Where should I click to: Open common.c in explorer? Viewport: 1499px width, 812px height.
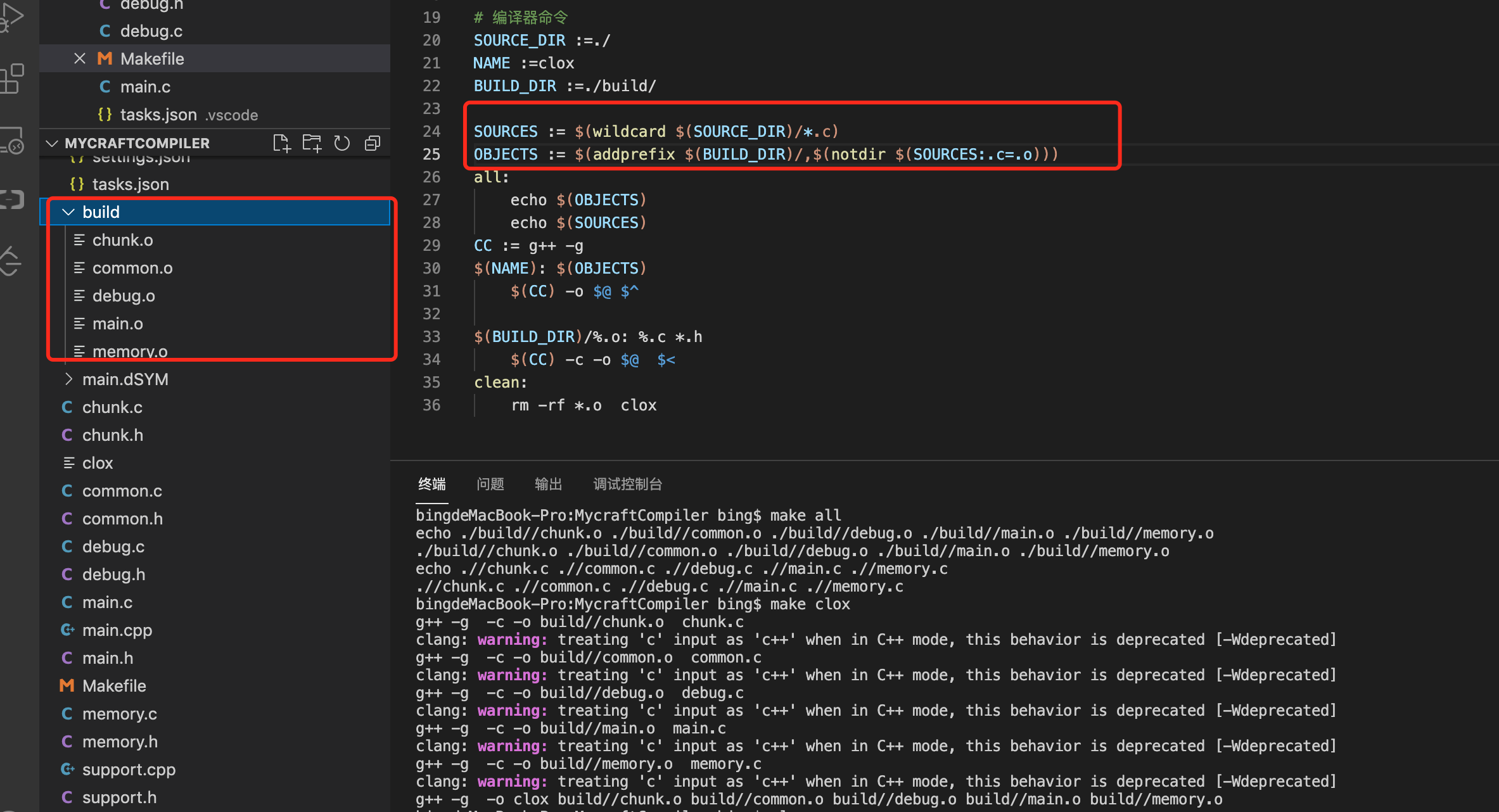(x=215, y=491)
